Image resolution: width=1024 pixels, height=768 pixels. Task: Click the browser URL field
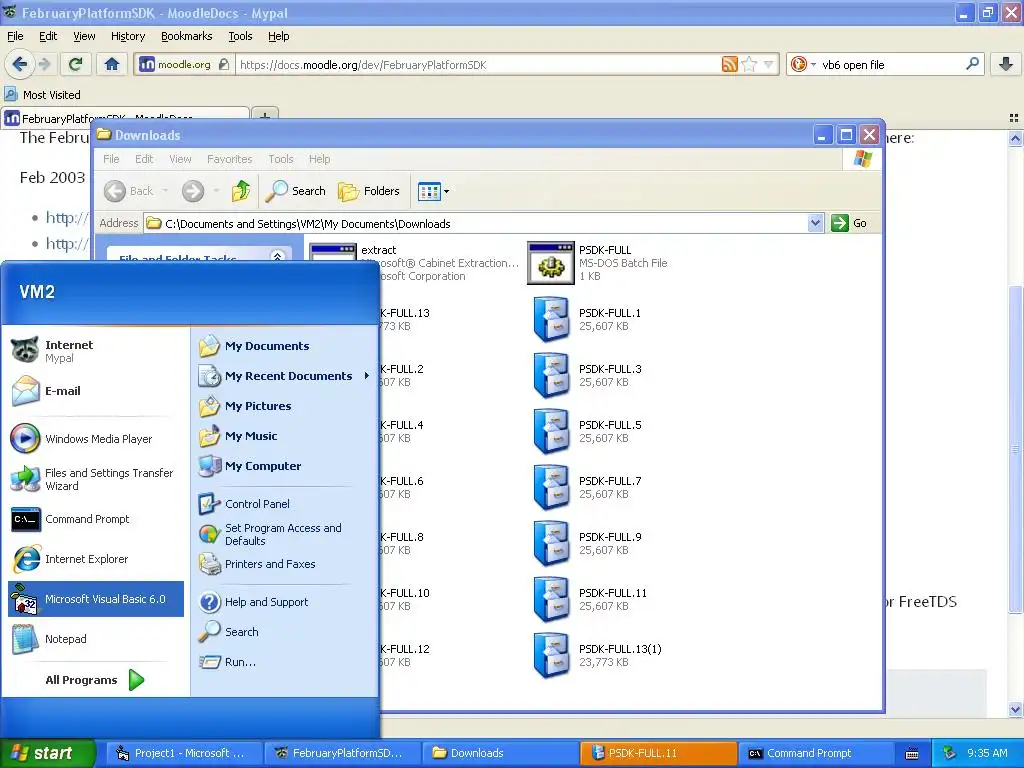pos(479,64)
